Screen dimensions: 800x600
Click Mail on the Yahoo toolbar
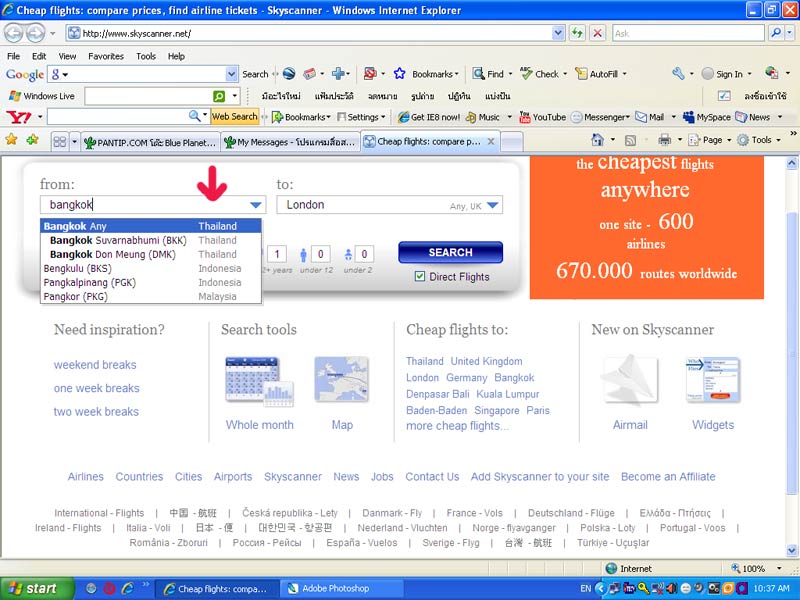[x=649, y=117]
